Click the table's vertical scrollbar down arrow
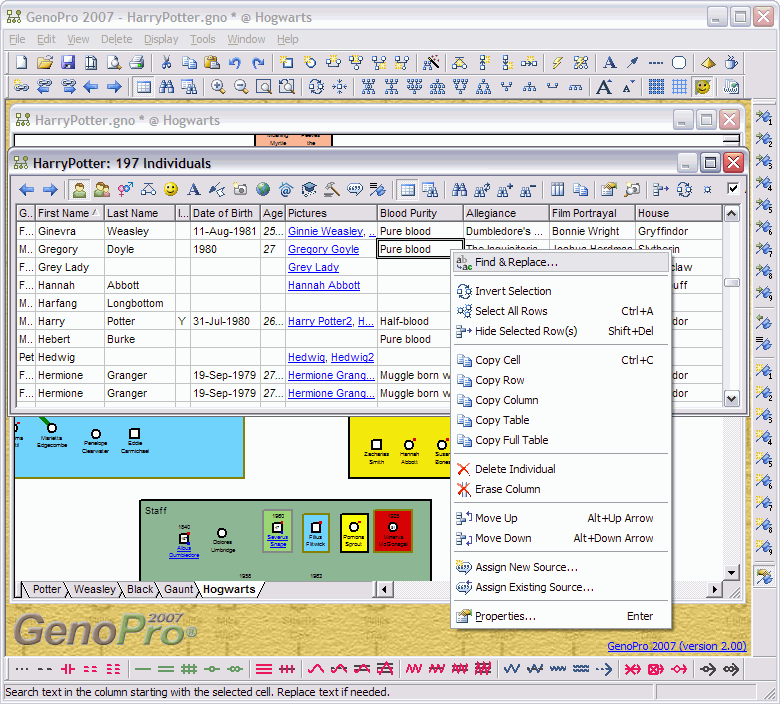The width and height of the screenshot is (780, 704). coord(732,398)
